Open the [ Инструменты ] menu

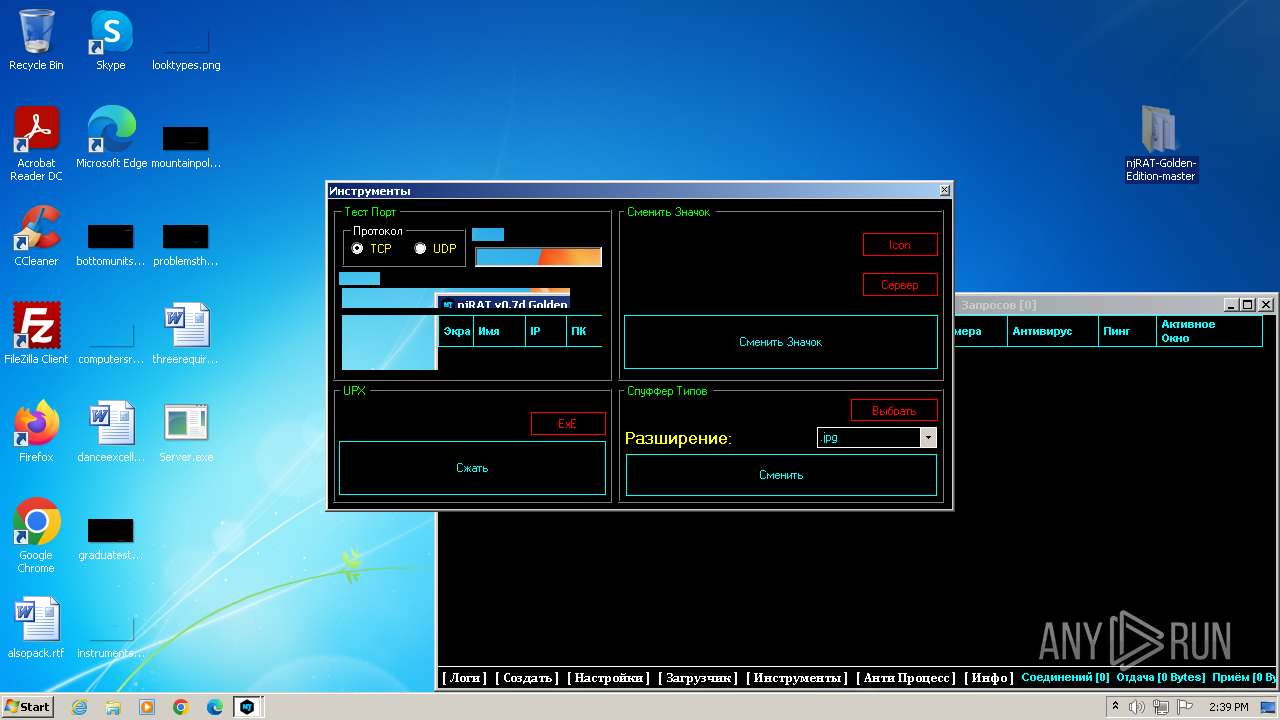[x=796, y=678]
